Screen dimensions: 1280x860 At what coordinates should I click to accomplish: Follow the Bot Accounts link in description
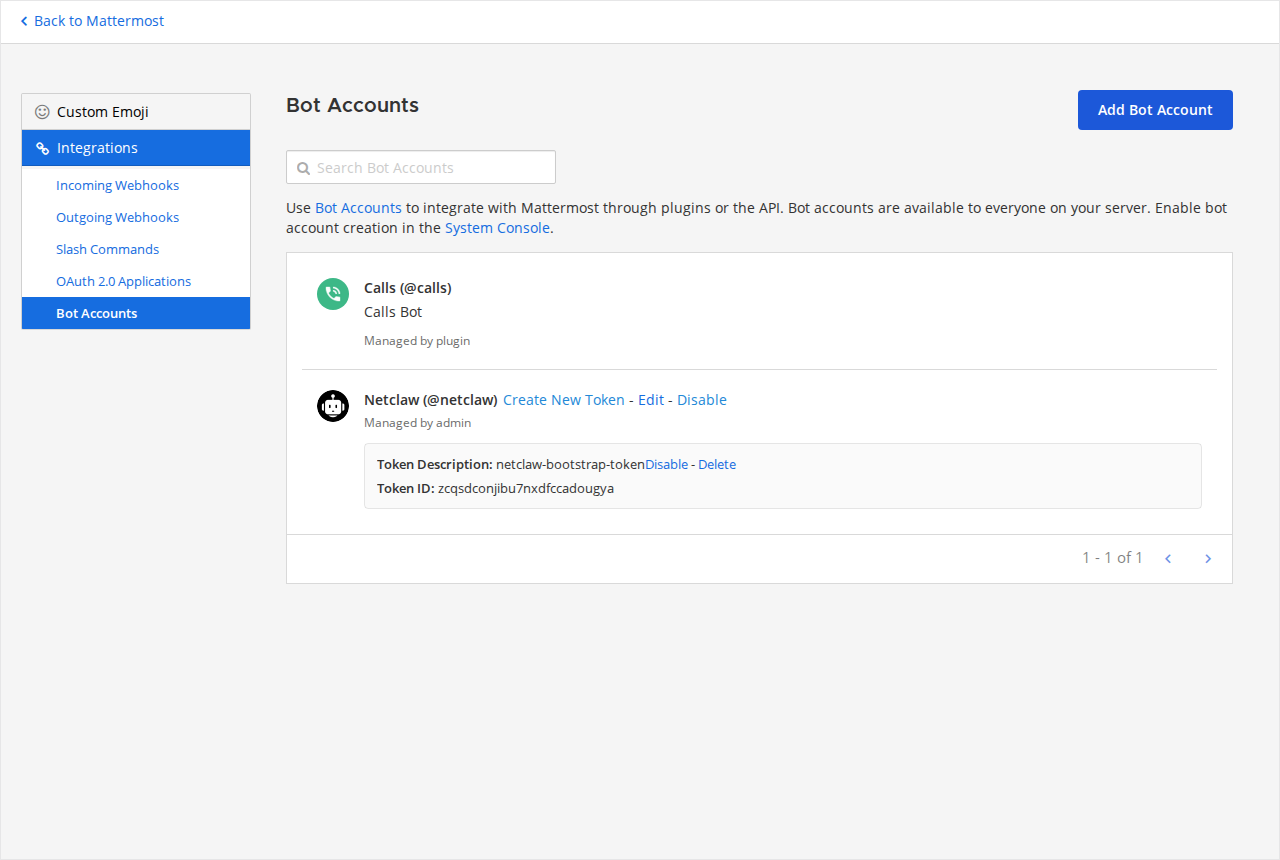click(358, 208)
